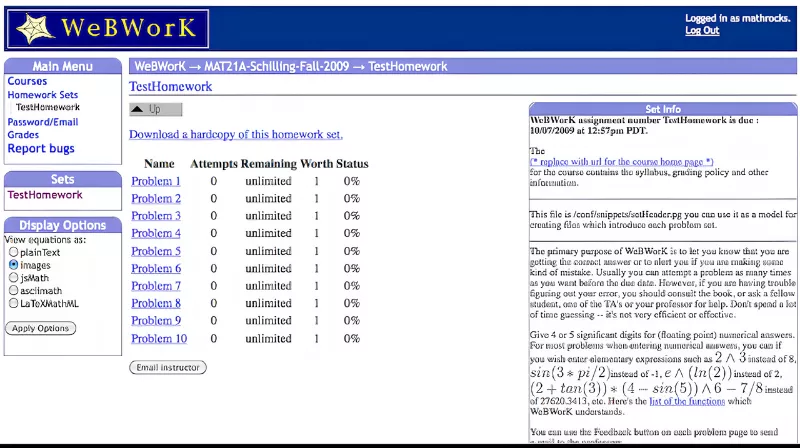The height and width of the screenshot is (448, 800).
Task: Click Email instructor button
Action: click(168, 367)
